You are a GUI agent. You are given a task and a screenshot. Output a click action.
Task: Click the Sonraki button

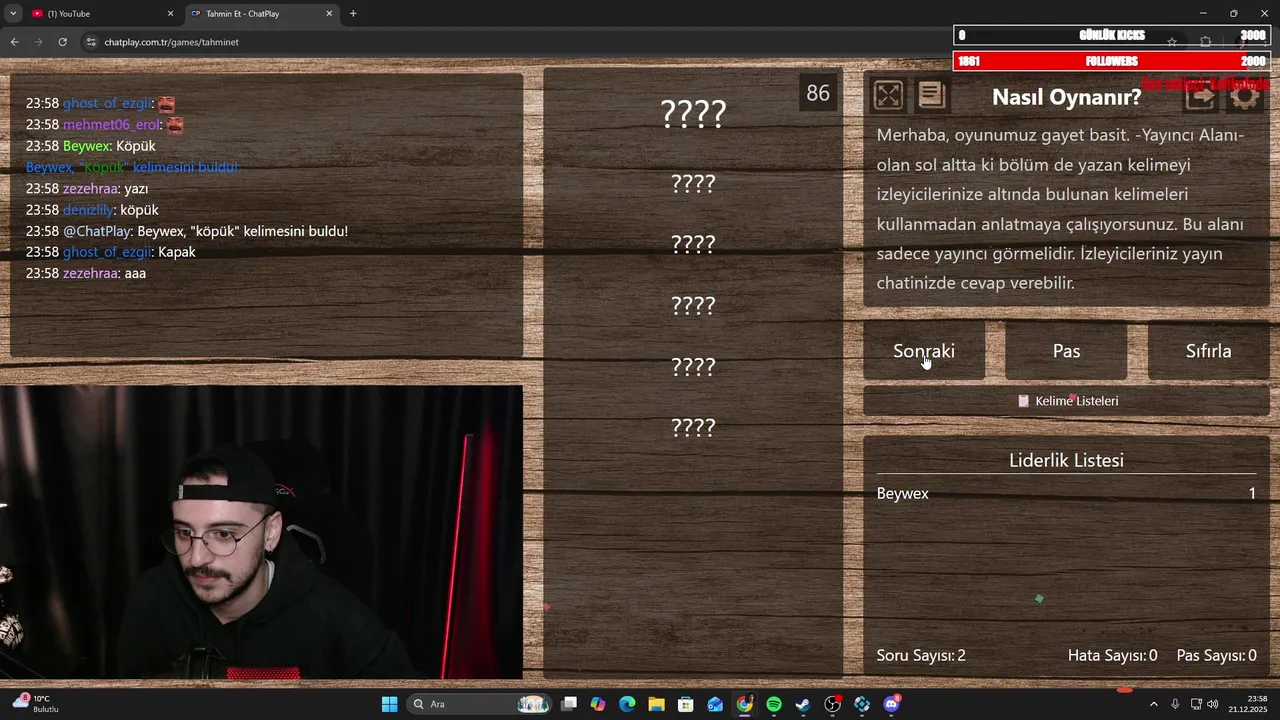[x=924, y=351]
